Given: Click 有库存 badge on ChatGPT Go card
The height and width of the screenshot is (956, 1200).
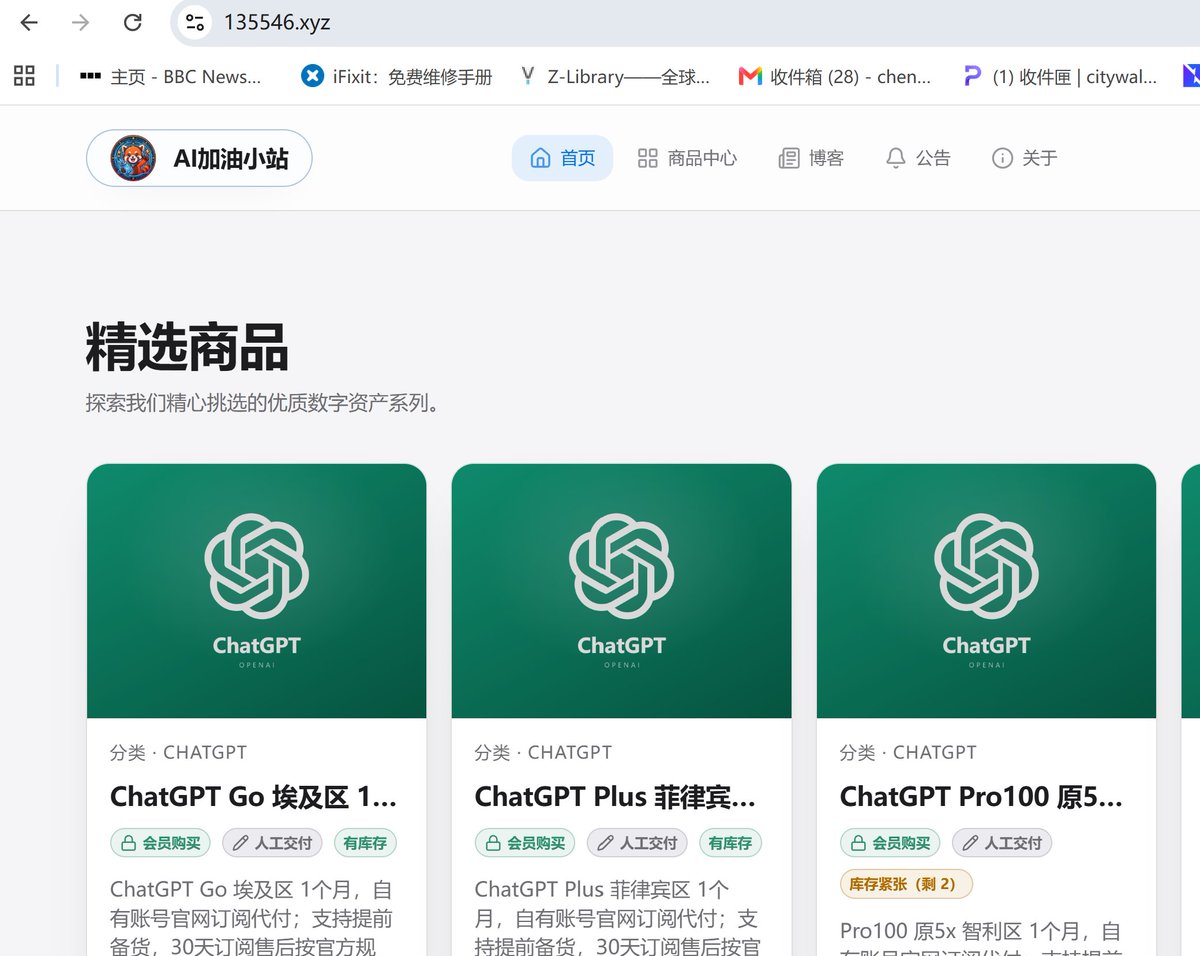Looking at the screenshot, I should tap(365, 843).
